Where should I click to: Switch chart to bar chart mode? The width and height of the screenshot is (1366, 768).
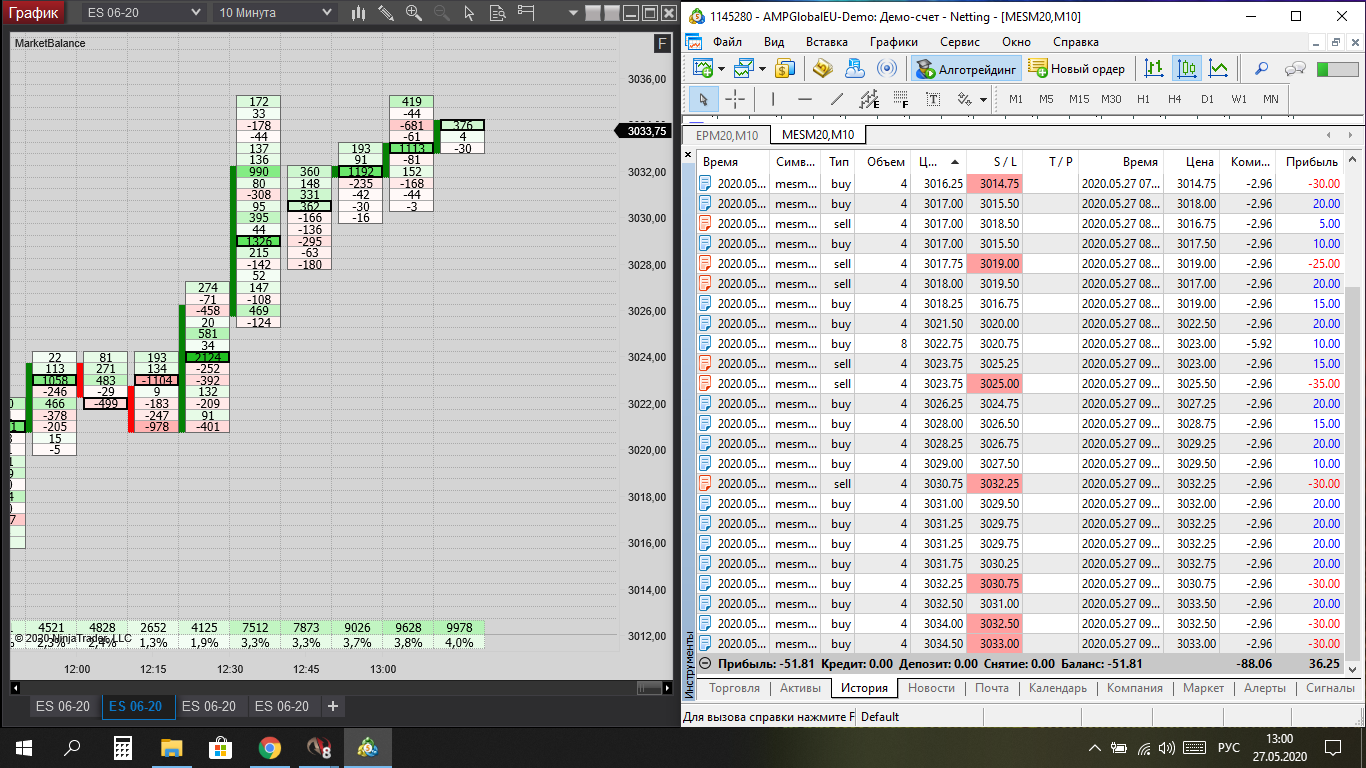tap(1155, 68)
